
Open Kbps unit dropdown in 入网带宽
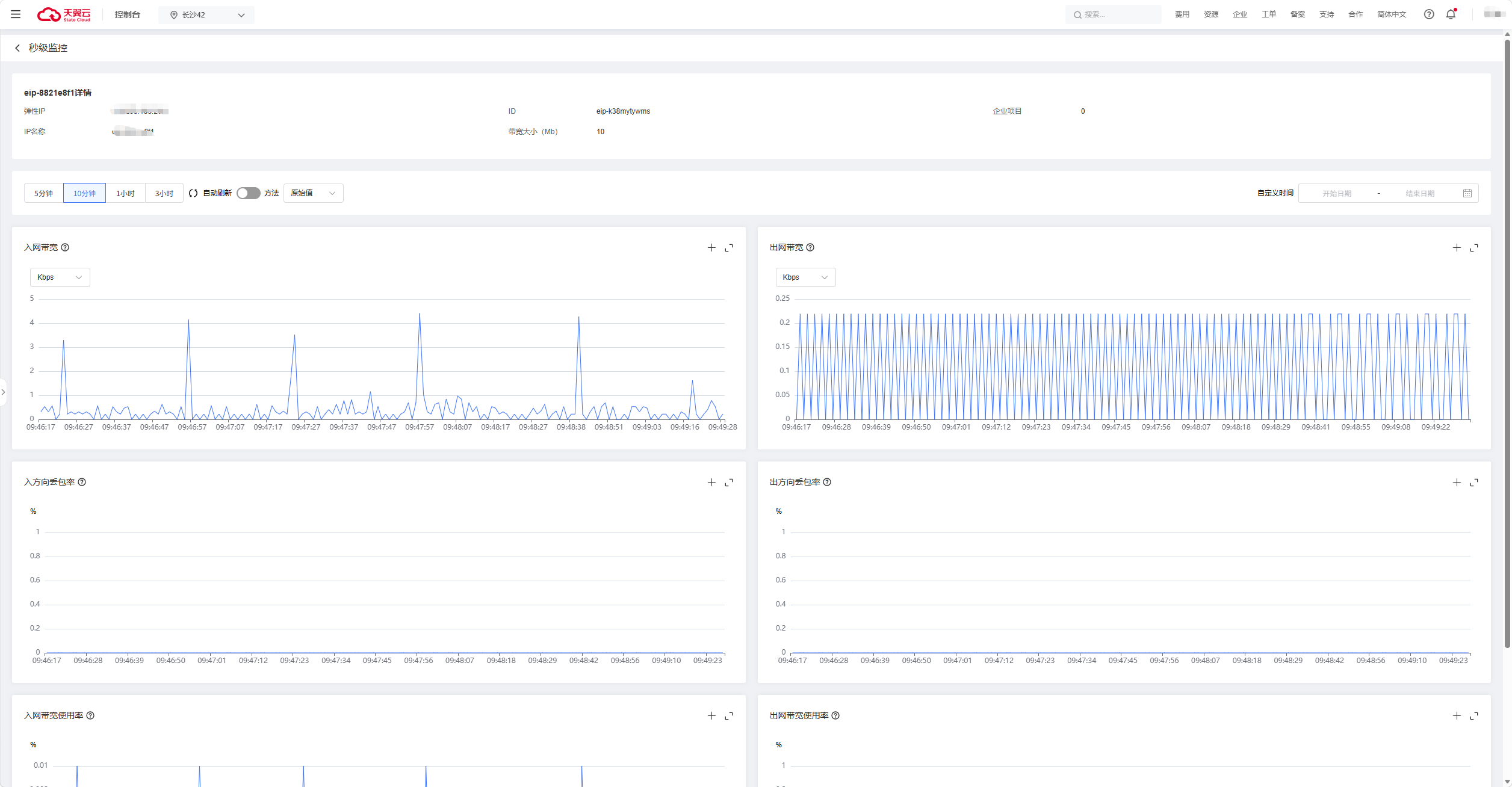click(60, 277)
